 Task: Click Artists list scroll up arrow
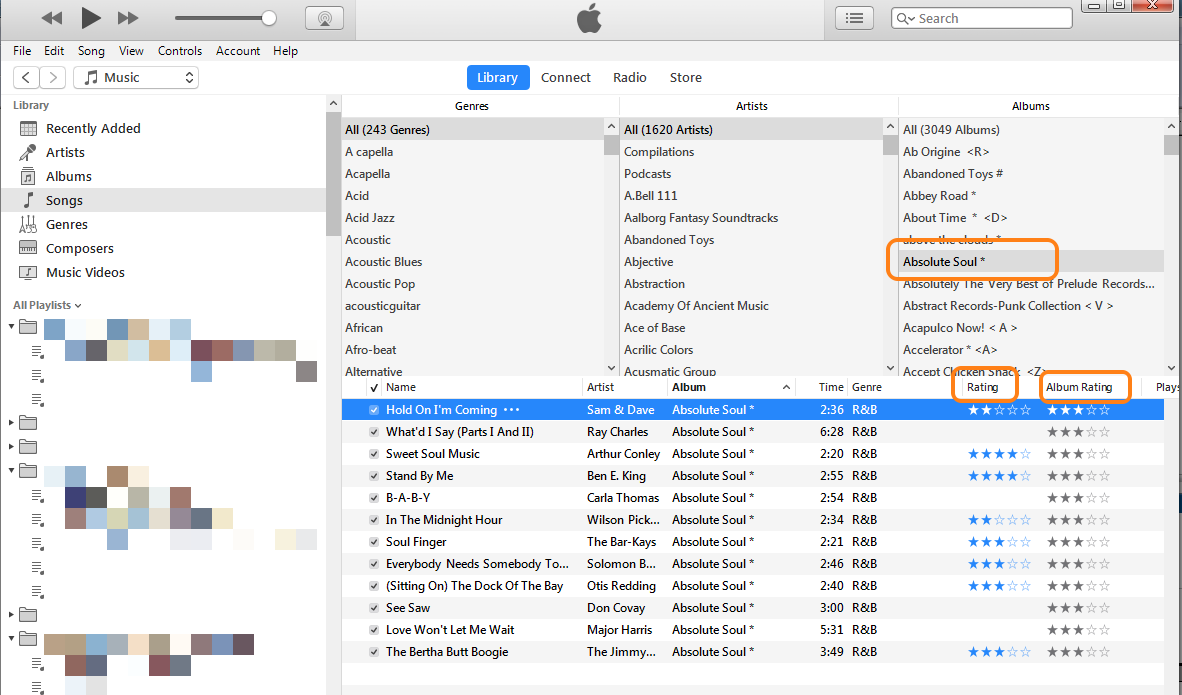[890, 127]
